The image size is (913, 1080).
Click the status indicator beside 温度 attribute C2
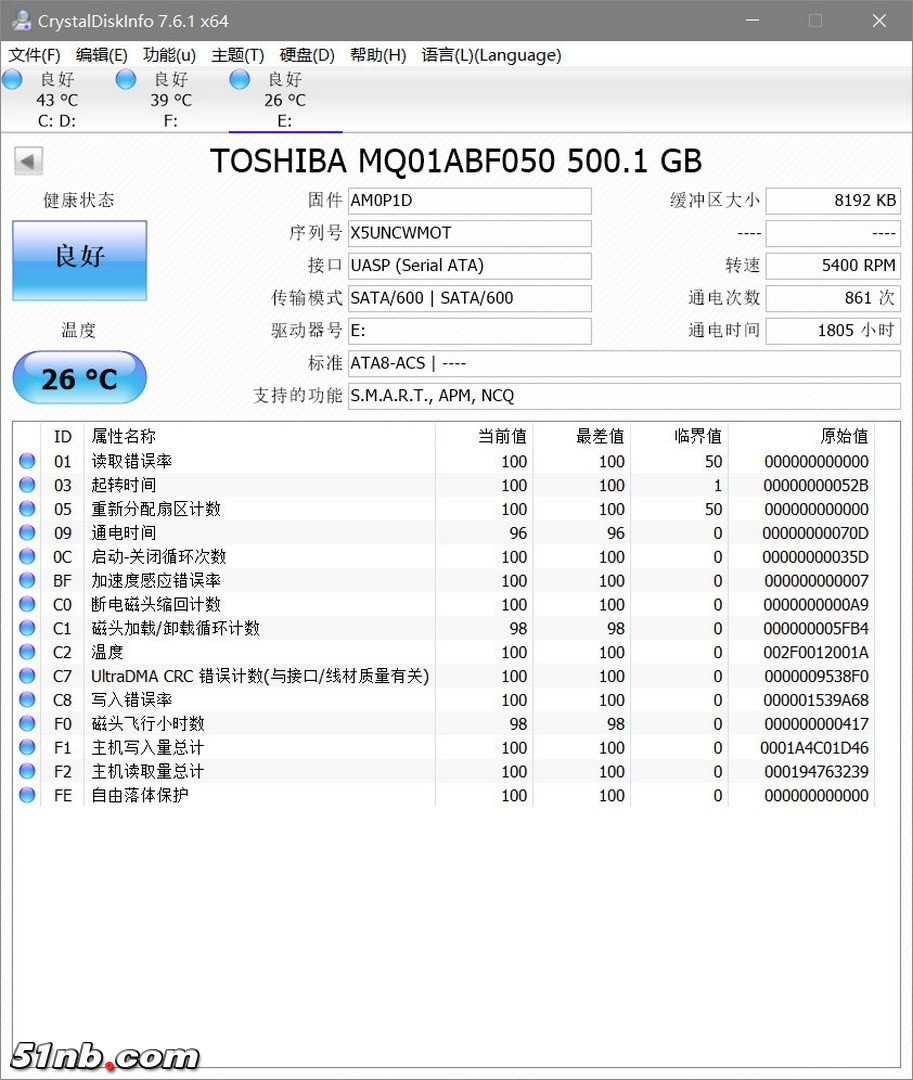point(27,652)
